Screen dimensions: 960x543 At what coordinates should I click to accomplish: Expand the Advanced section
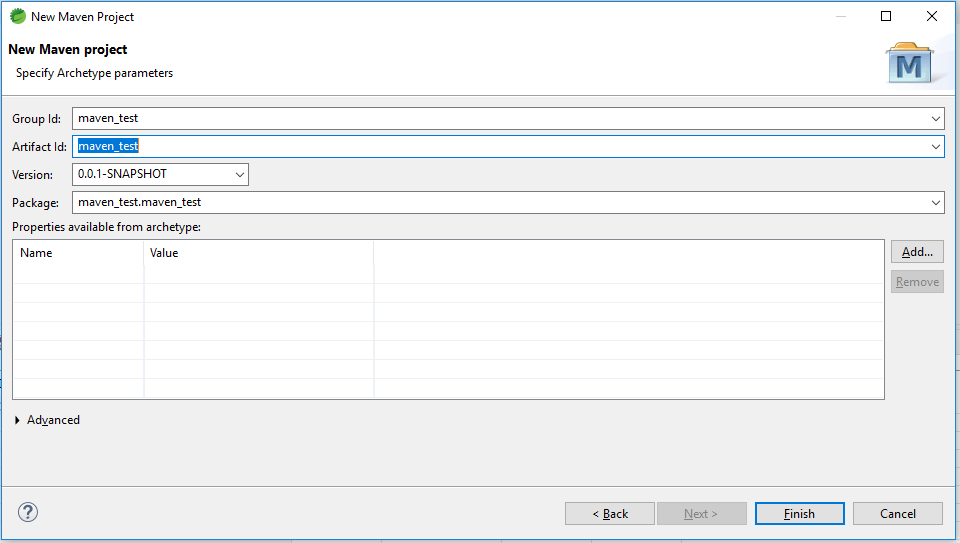click(17, 420)
